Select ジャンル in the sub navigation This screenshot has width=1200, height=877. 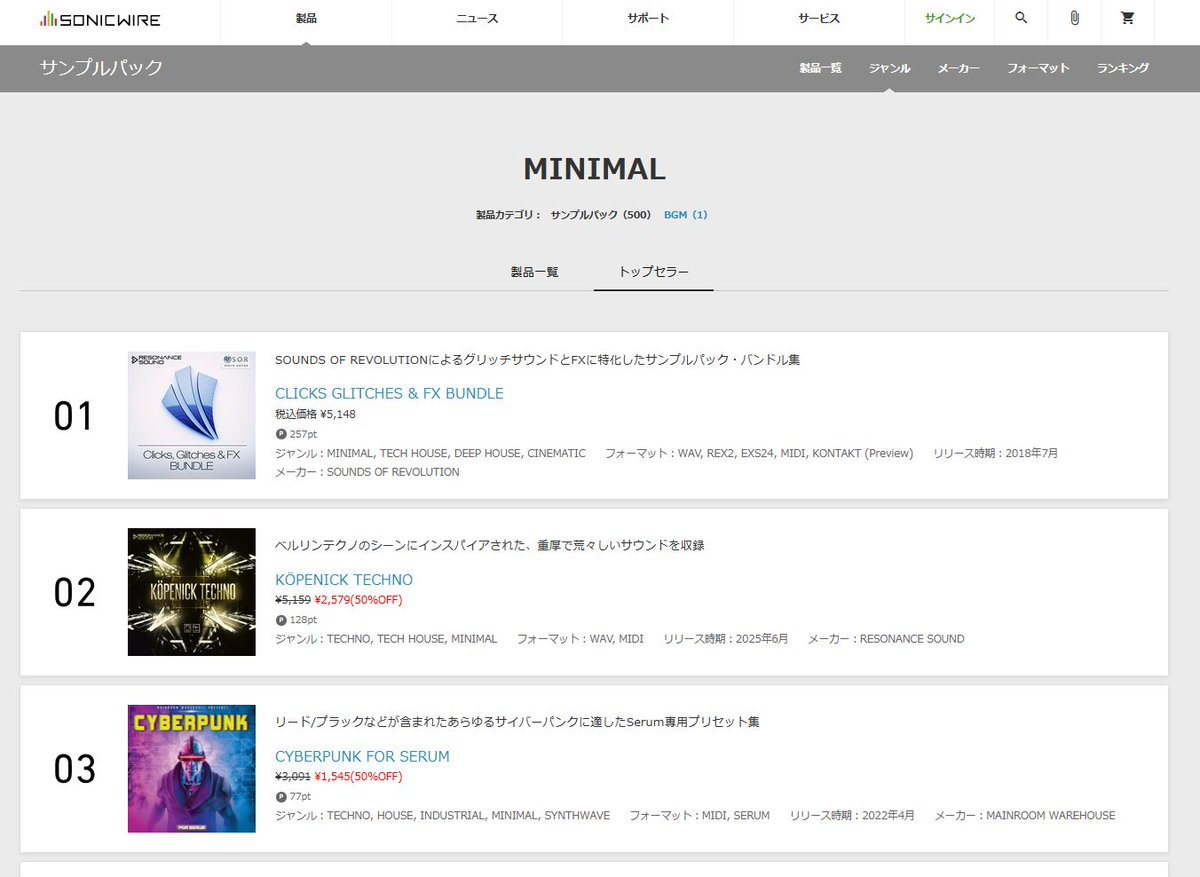[x=890, y=68]
